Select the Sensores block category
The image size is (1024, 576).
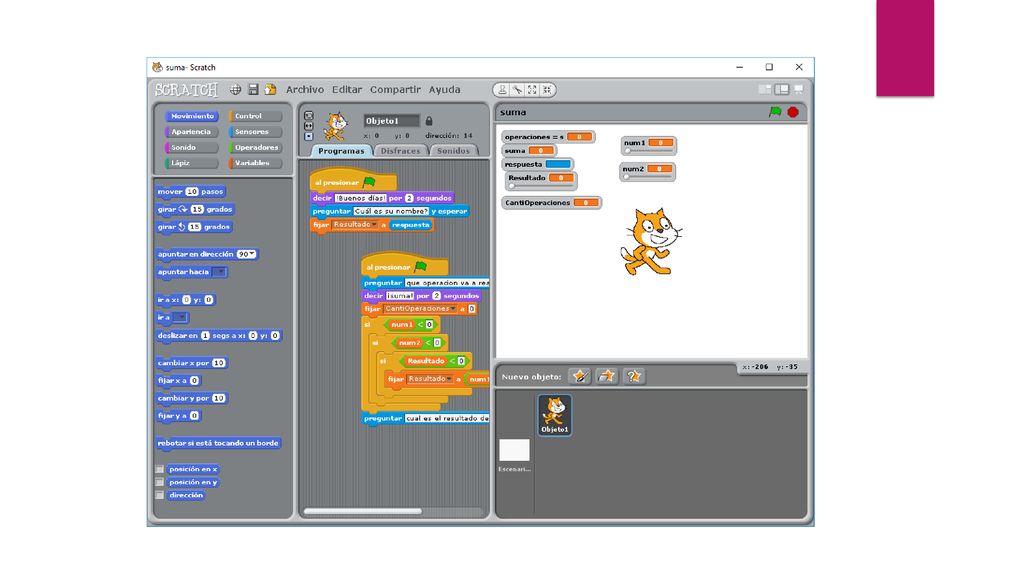click(255, 131)
